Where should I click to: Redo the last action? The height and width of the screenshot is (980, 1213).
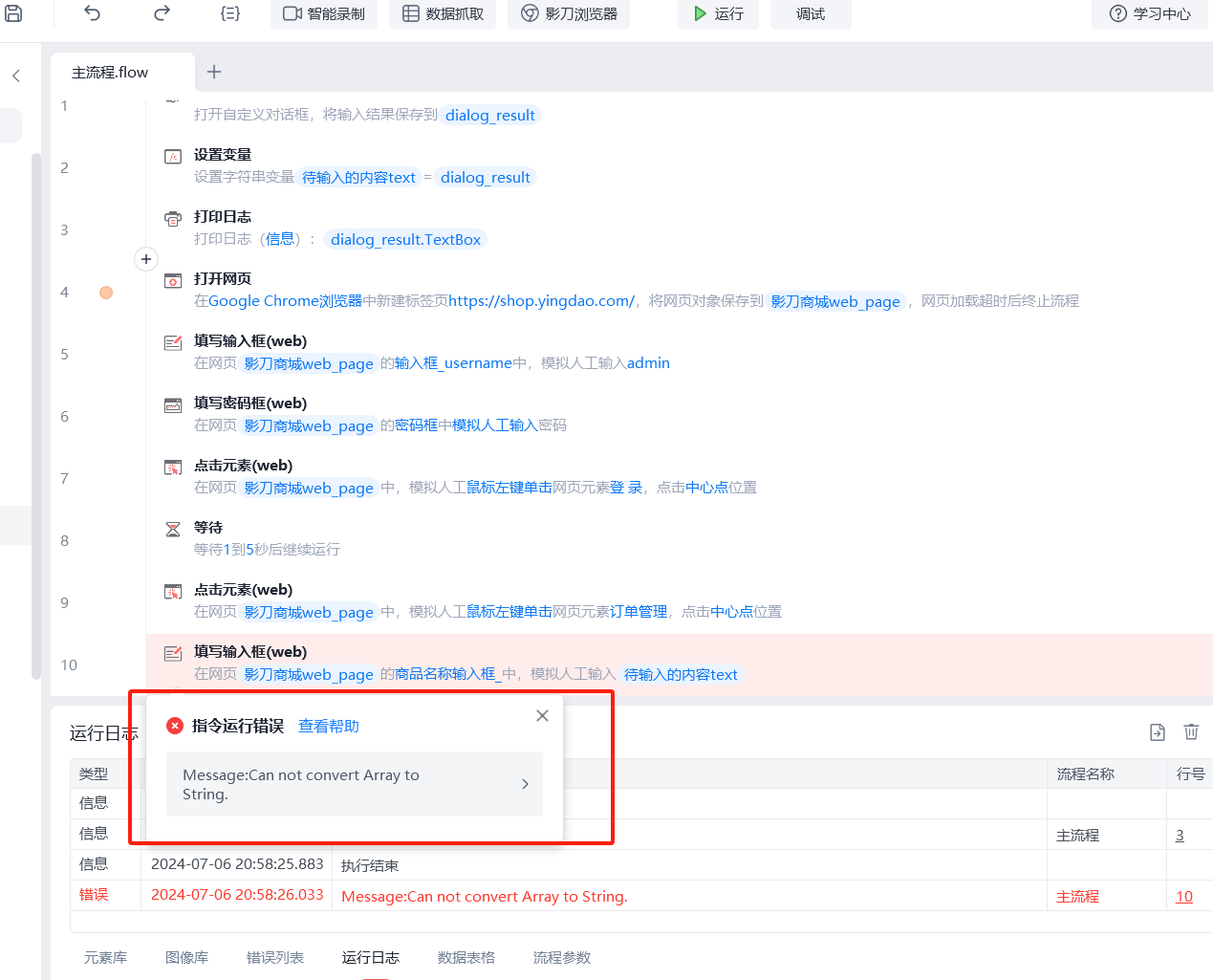(x=162, y=13)
